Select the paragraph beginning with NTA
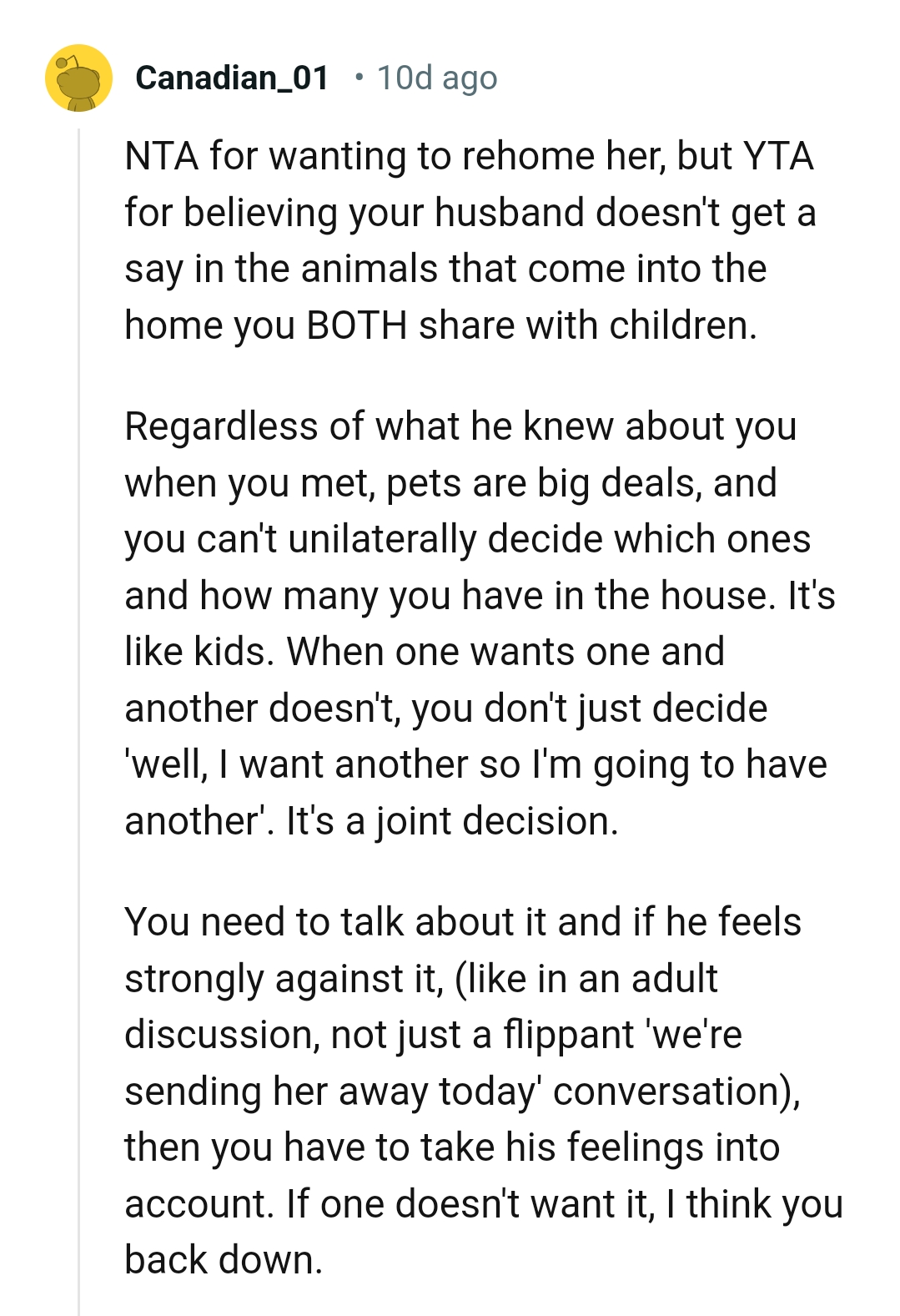The image size is (900, 1316). coord(467,238)
